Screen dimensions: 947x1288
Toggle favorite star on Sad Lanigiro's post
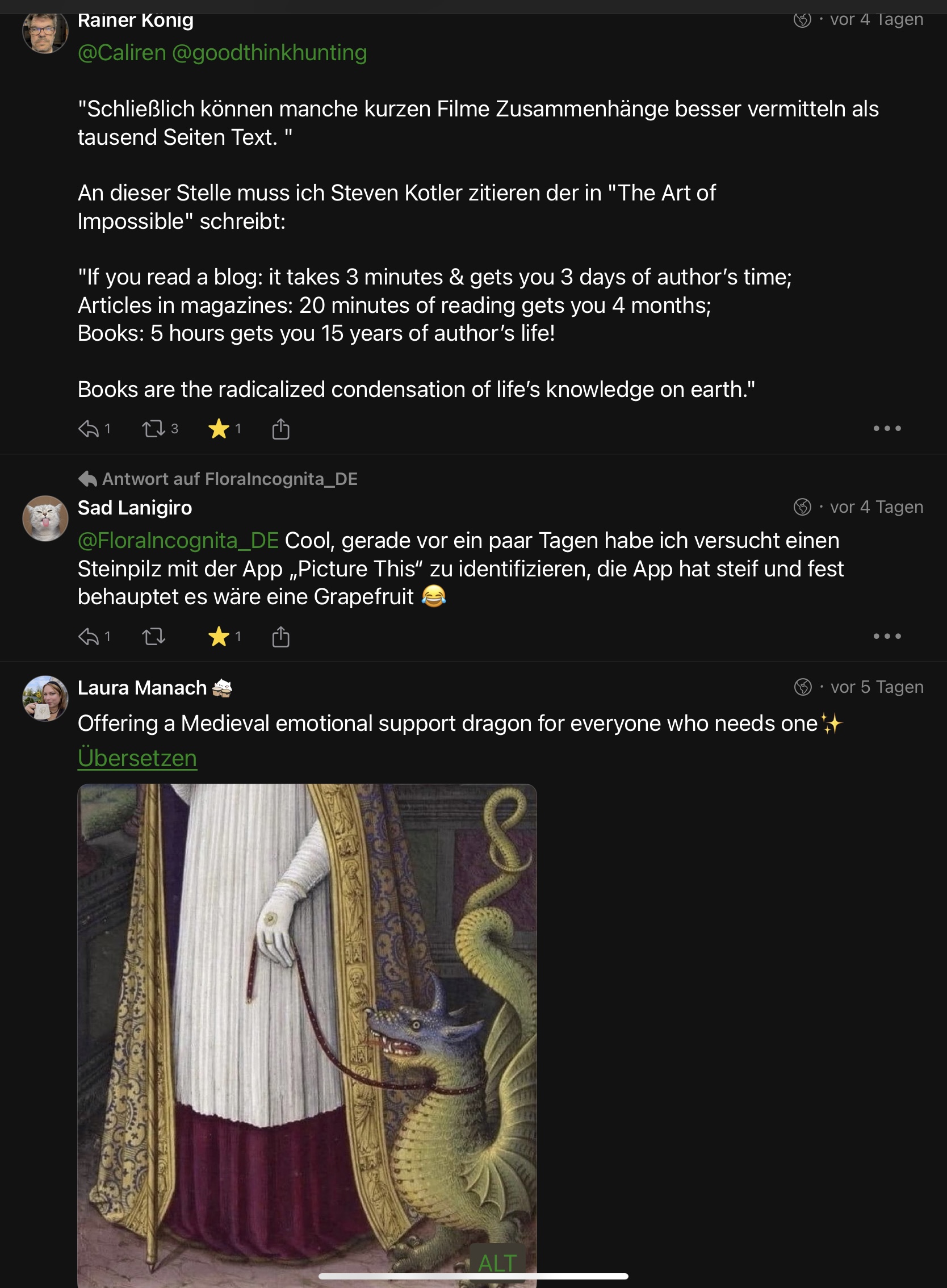click(x=219, y=637)
